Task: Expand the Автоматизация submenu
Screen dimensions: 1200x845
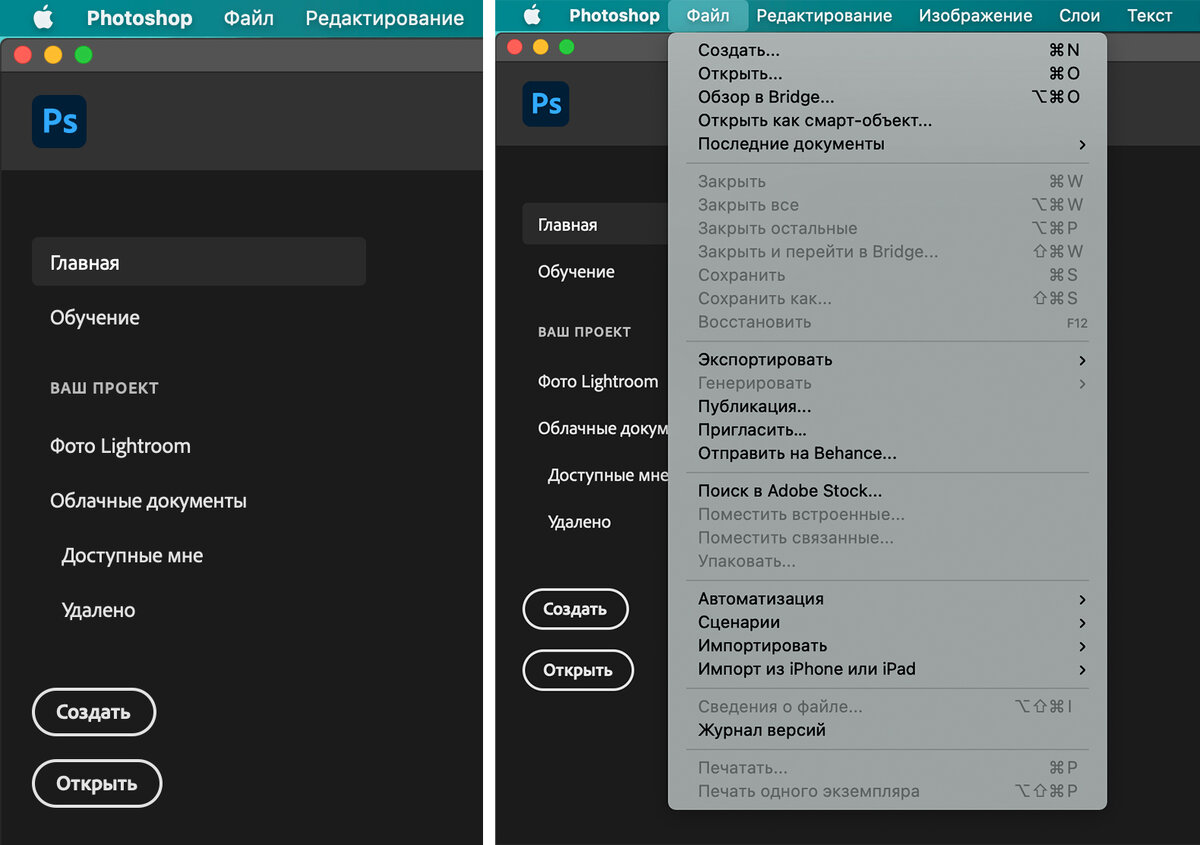Action: pyautogui.click(x=888, y=599)
